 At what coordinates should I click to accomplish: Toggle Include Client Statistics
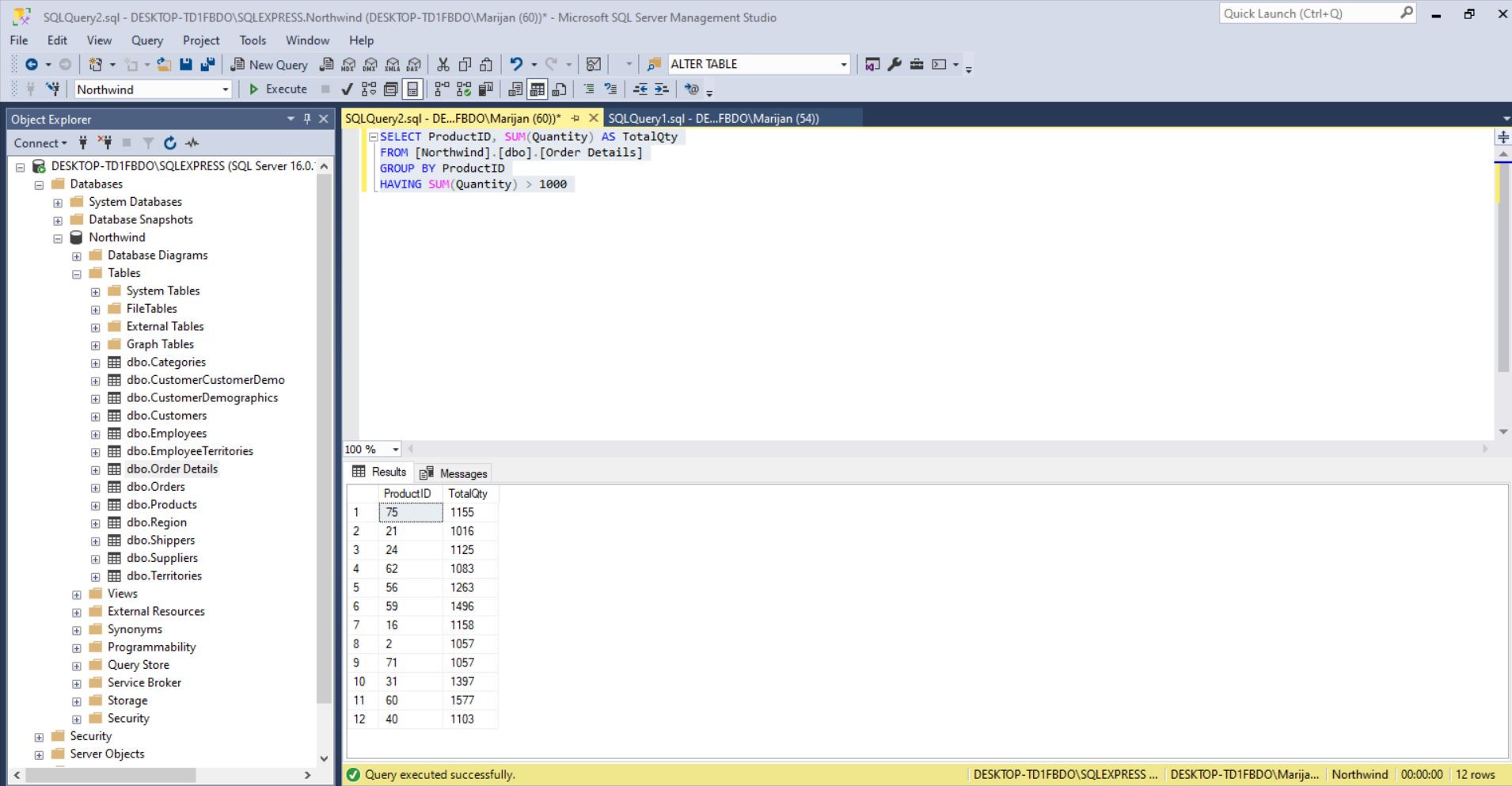pos(486,89)
